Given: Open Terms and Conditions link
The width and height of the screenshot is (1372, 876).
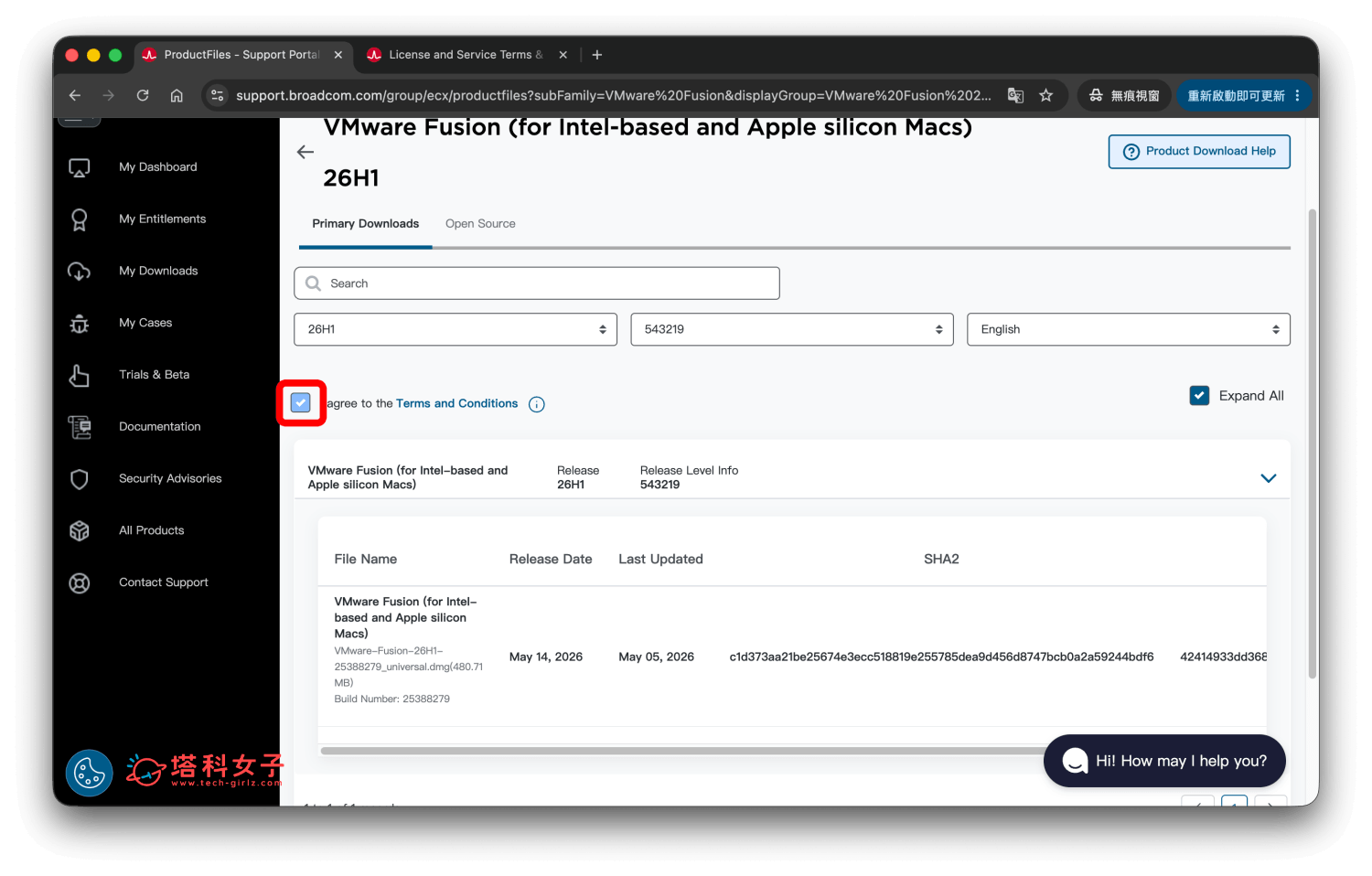Looking at the screenshot, I should [x=457, y=403].
